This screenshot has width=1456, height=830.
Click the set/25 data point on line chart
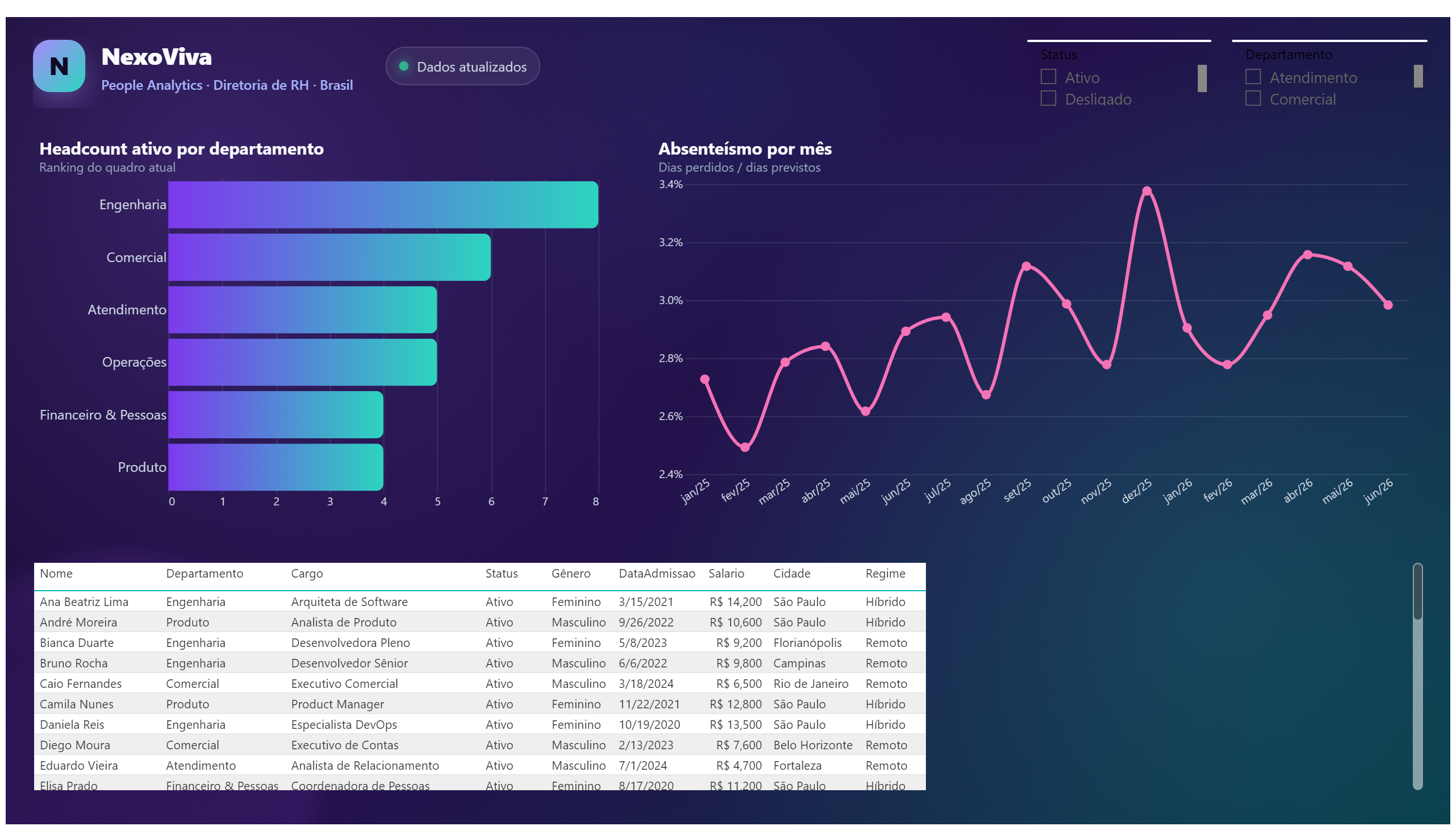[1026, 266]
